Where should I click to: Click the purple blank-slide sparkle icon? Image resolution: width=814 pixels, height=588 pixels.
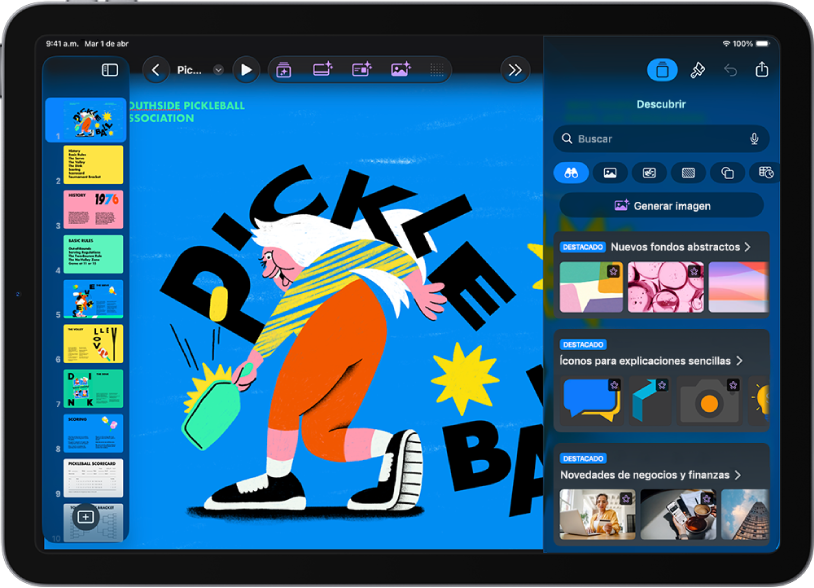click(322, 69)
